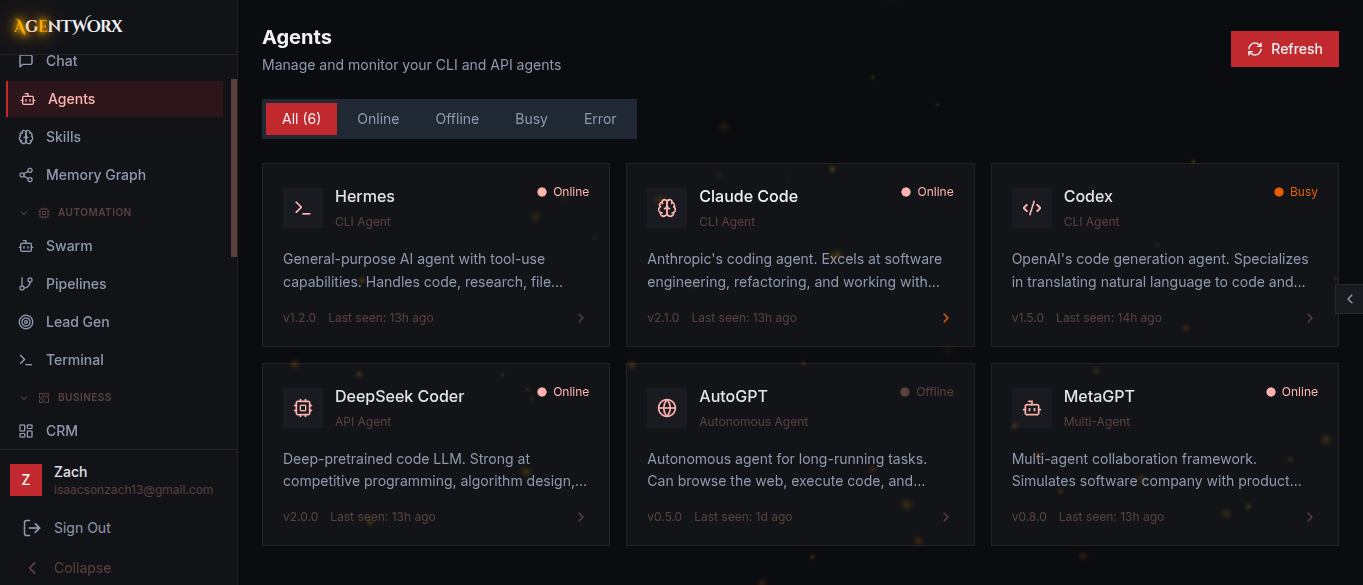Click the Agents robot icon in sidebar
The image size is (1363, 585).
coord(28,99)
